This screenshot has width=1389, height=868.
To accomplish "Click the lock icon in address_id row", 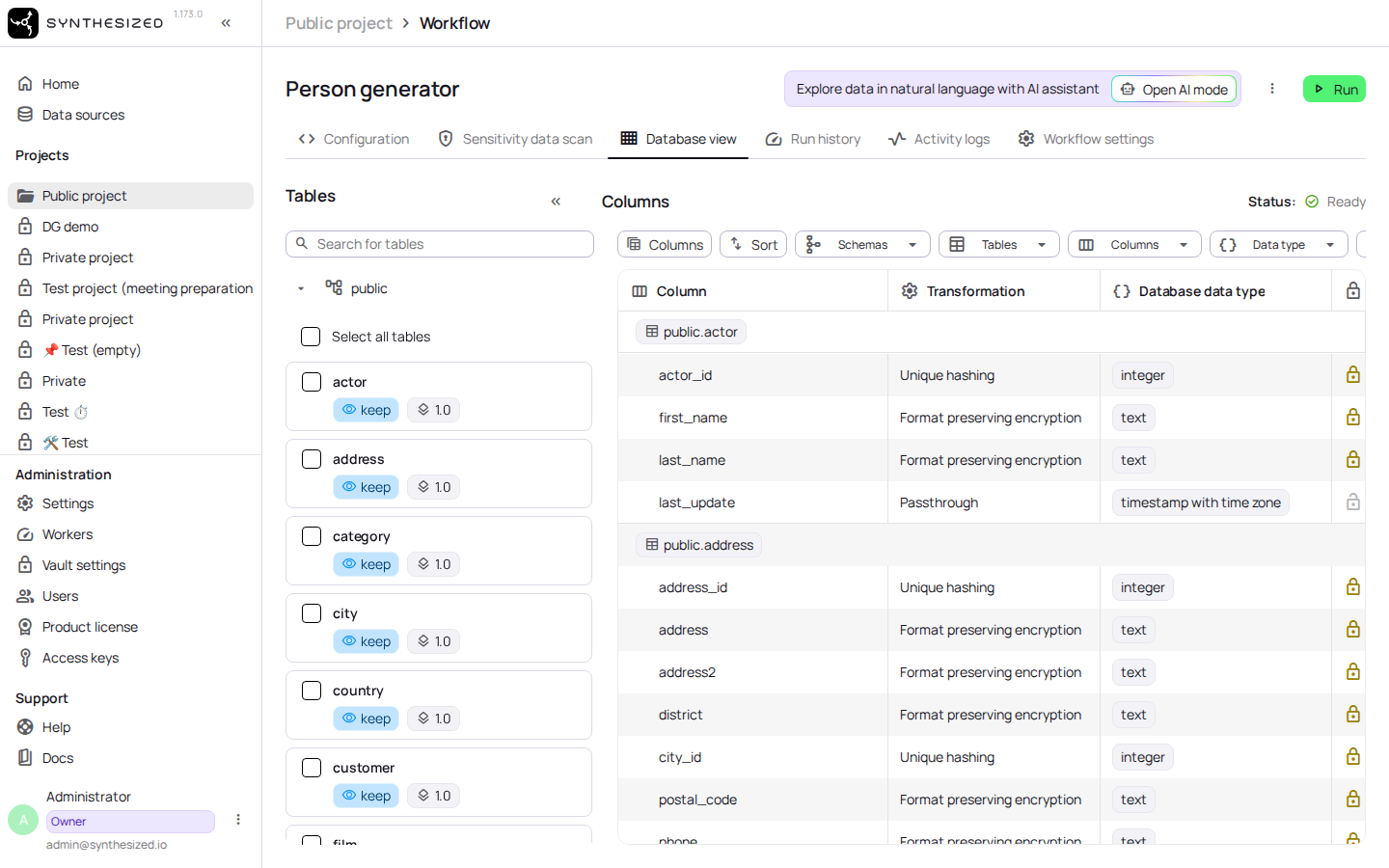I will 1353,587.
